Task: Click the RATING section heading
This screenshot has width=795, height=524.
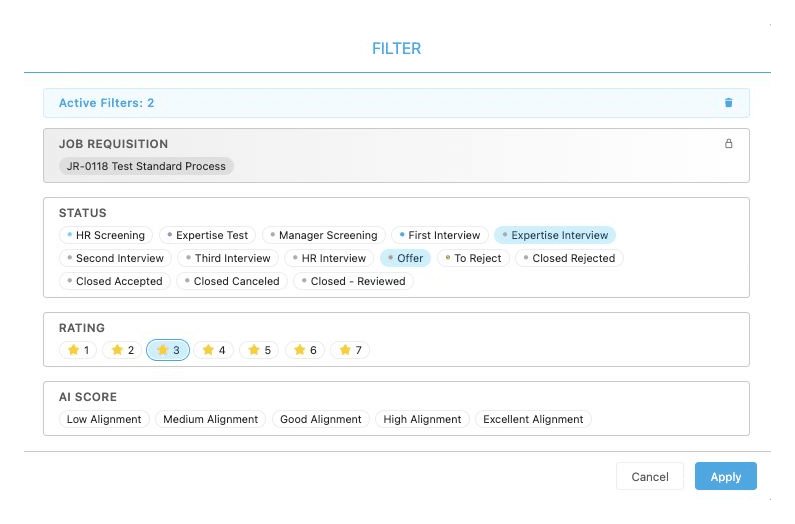Action: point(82,328)
